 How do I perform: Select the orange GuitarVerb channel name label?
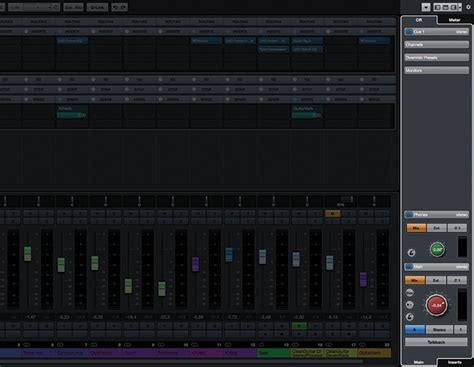(374, 353)
